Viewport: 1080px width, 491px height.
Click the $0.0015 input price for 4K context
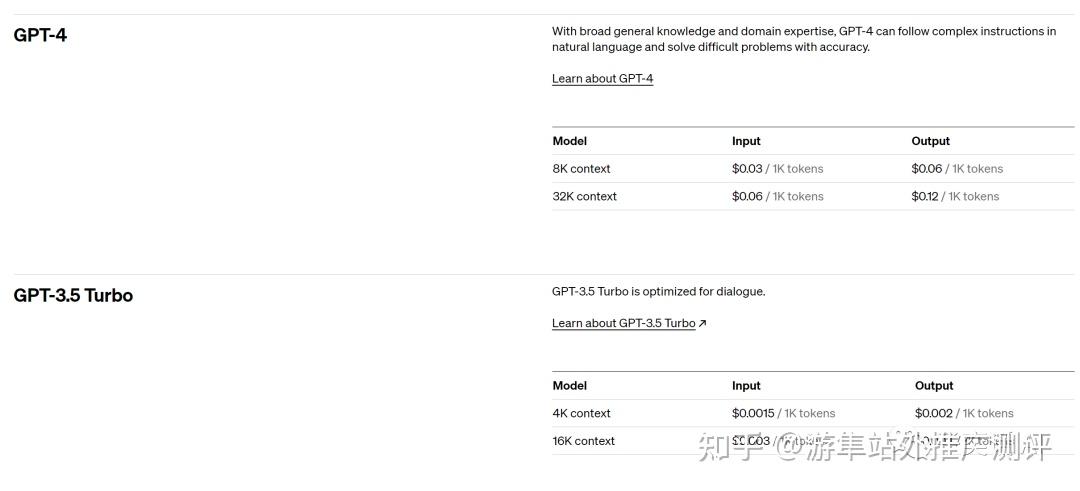[753, 413]
